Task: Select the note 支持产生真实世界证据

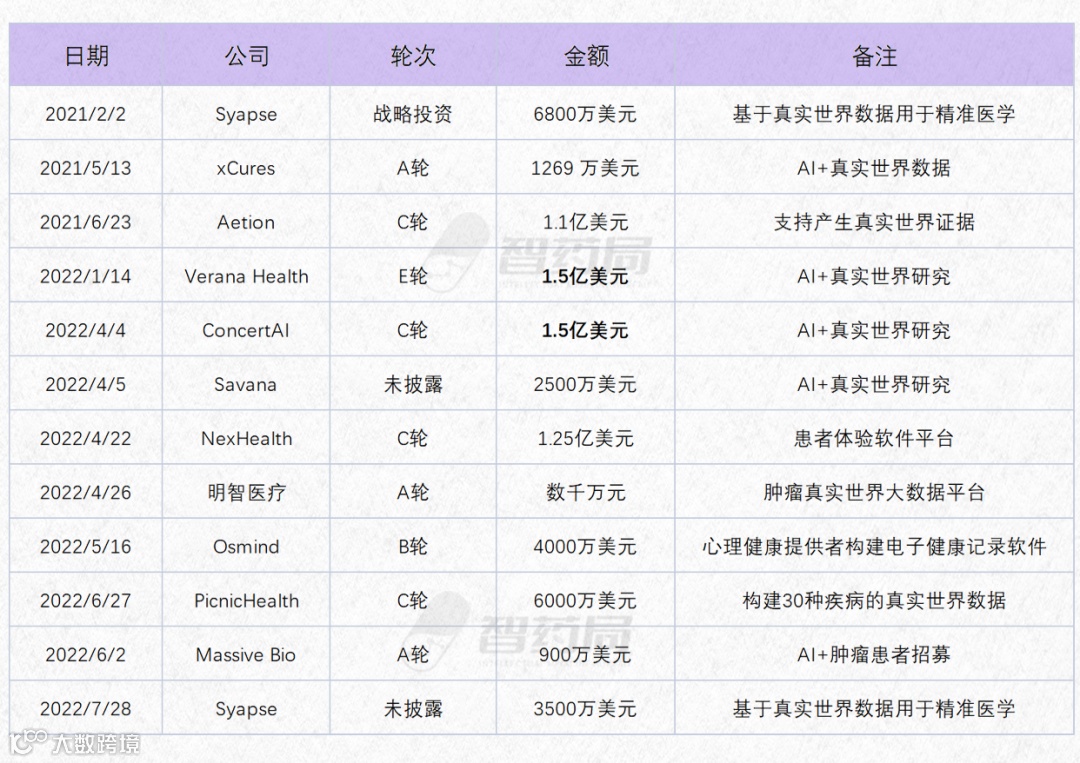Action: 874,222
